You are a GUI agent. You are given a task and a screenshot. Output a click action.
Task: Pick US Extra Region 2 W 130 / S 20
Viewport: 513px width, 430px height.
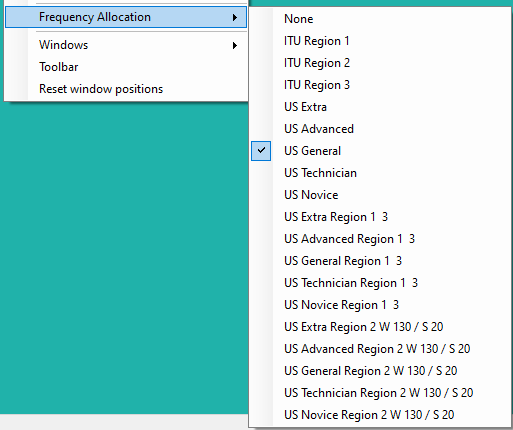click(380, 327)
